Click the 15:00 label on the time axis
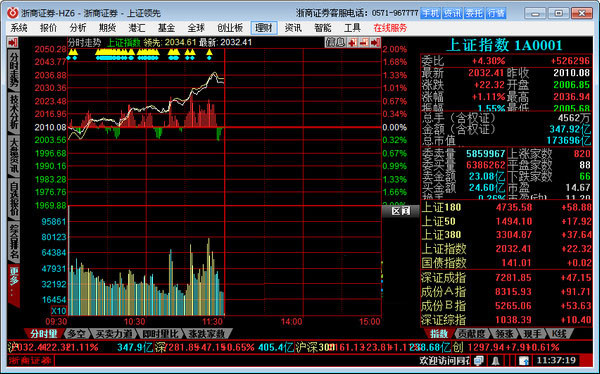This screenshot has width=600, height=374. point(370,322)
